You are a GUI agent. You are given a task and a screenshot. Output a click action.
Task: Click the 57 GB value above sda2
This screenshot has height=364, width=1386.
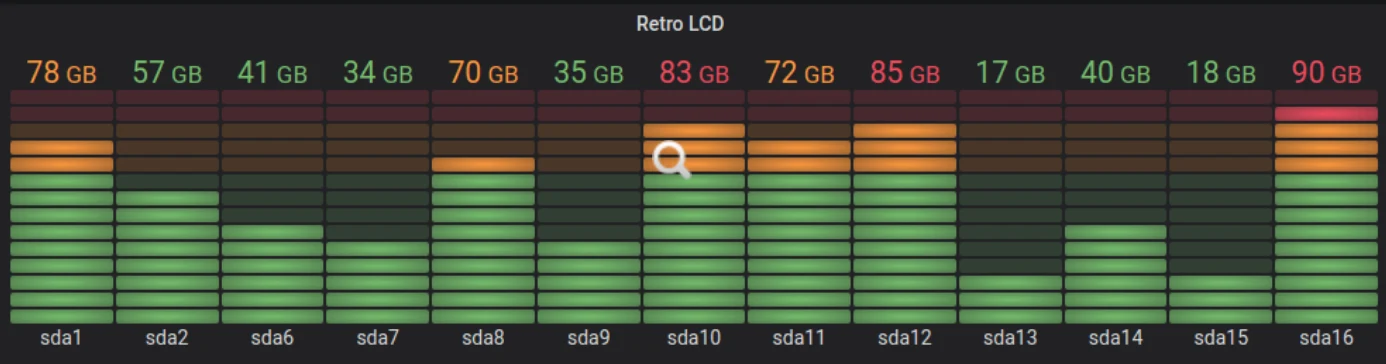tap(167, 73)
